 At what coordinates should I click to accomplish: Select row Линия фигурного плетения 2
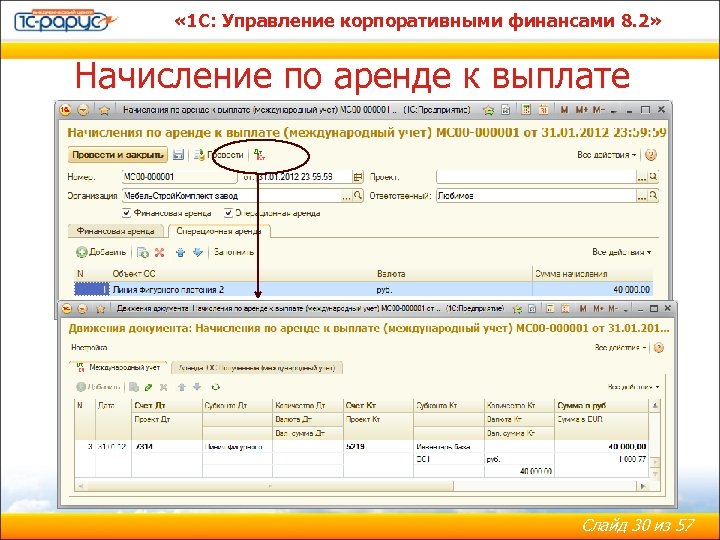[363, 289]
